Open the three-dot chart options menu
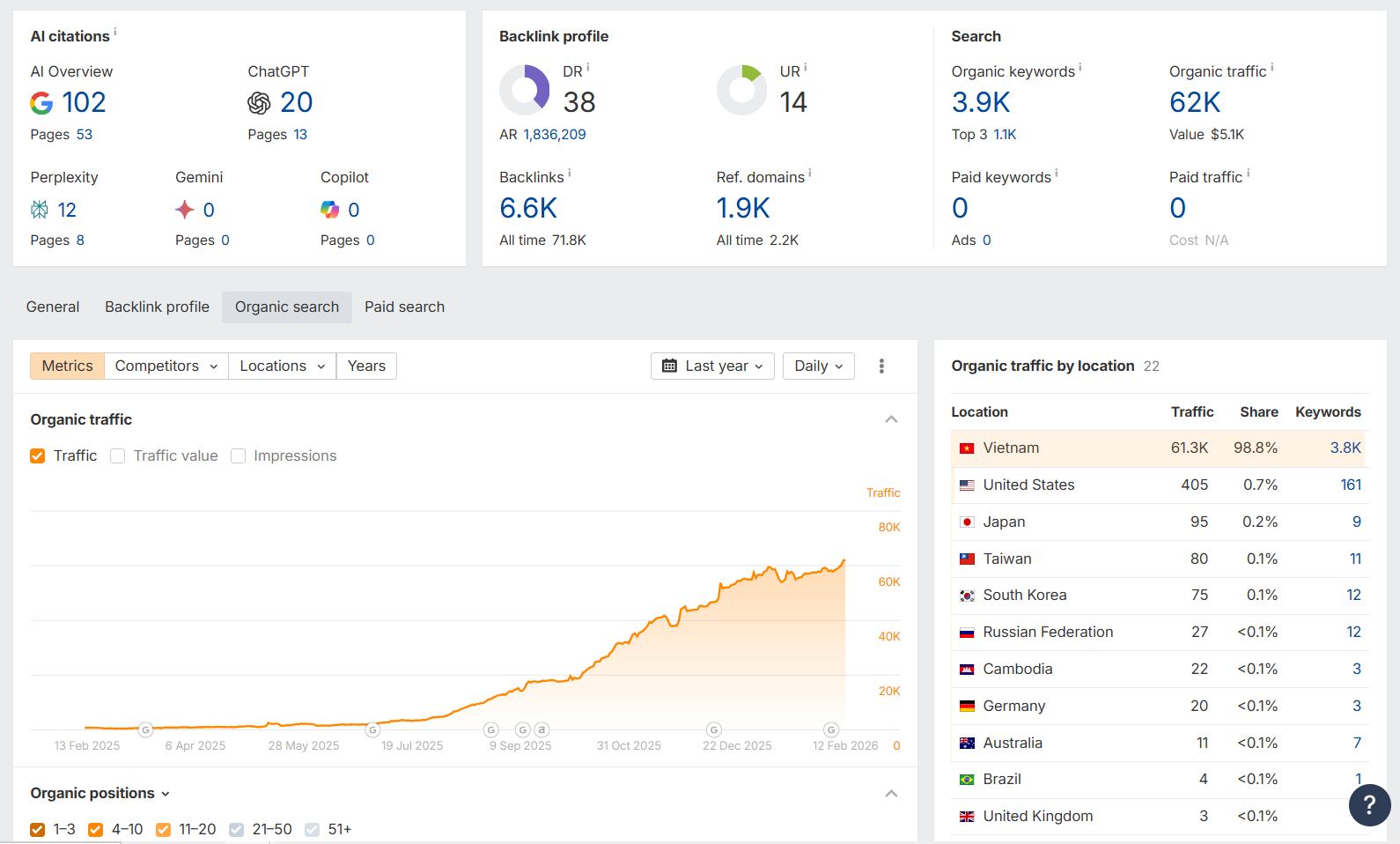Screen dimensions: 1400x844 click(881, 366)
